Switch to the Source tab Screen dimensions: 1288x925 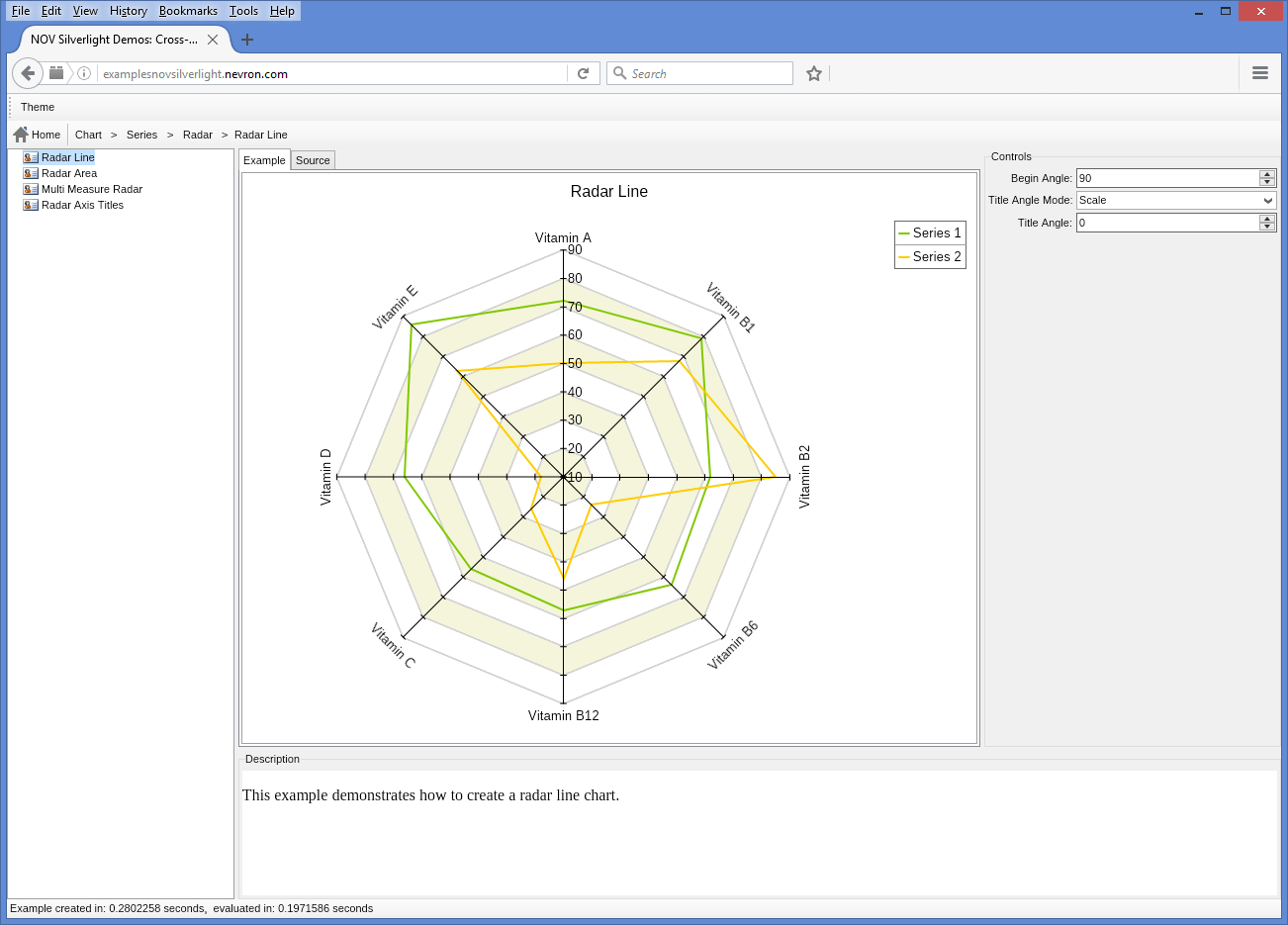[313, 160]
